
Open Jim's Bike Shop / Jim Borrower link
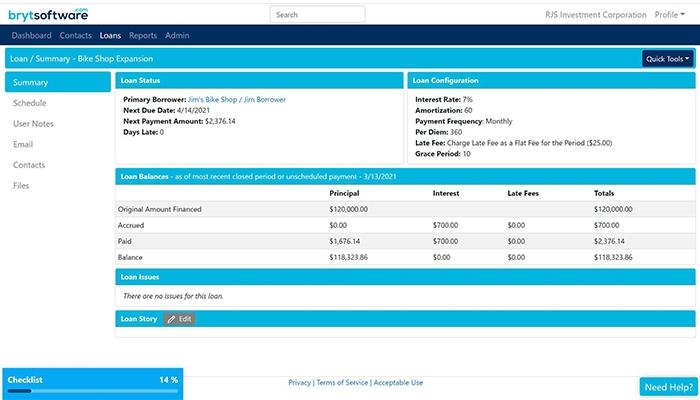237,100
